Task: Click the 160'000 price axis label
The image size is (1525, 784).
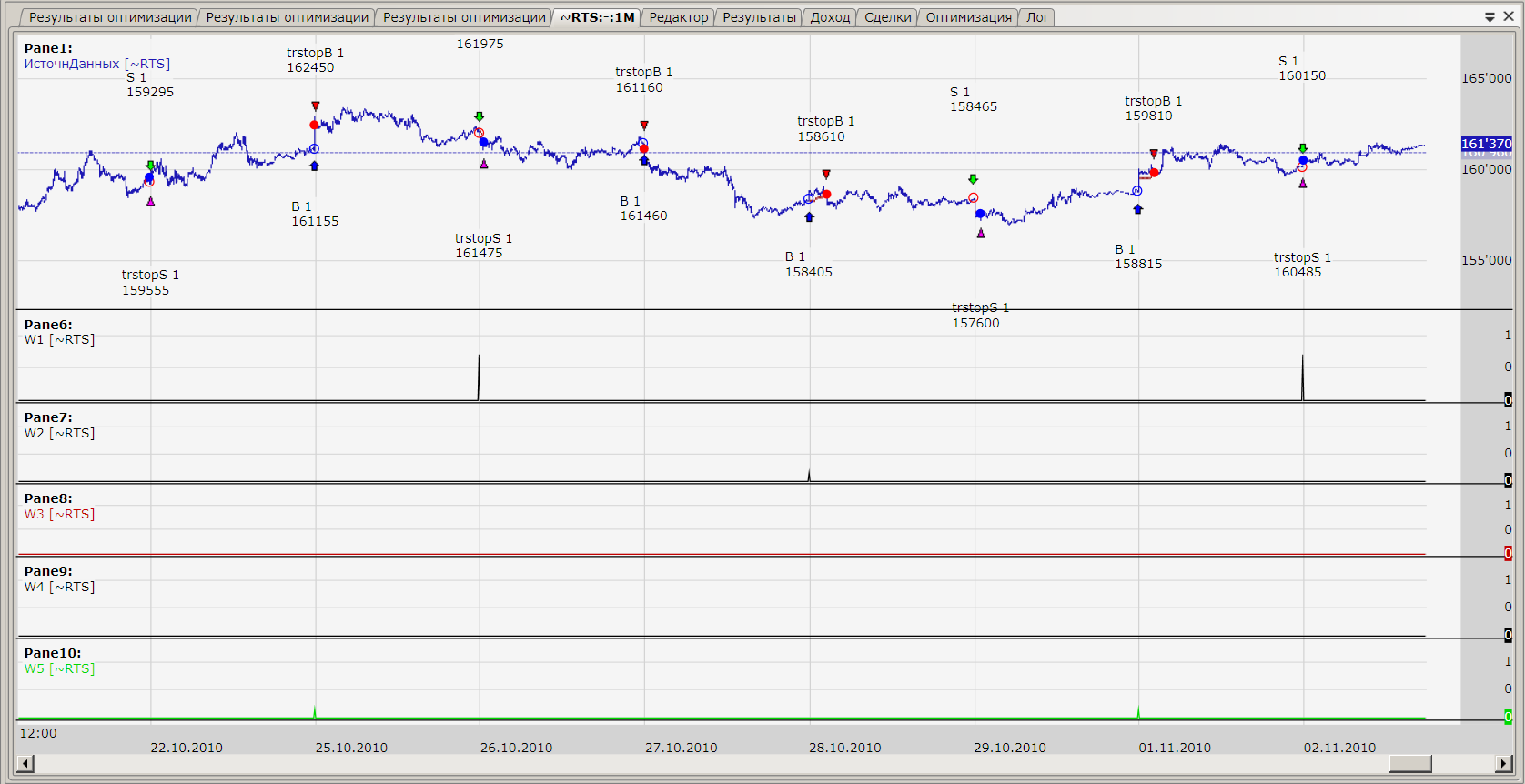Action: (1487, 169)
